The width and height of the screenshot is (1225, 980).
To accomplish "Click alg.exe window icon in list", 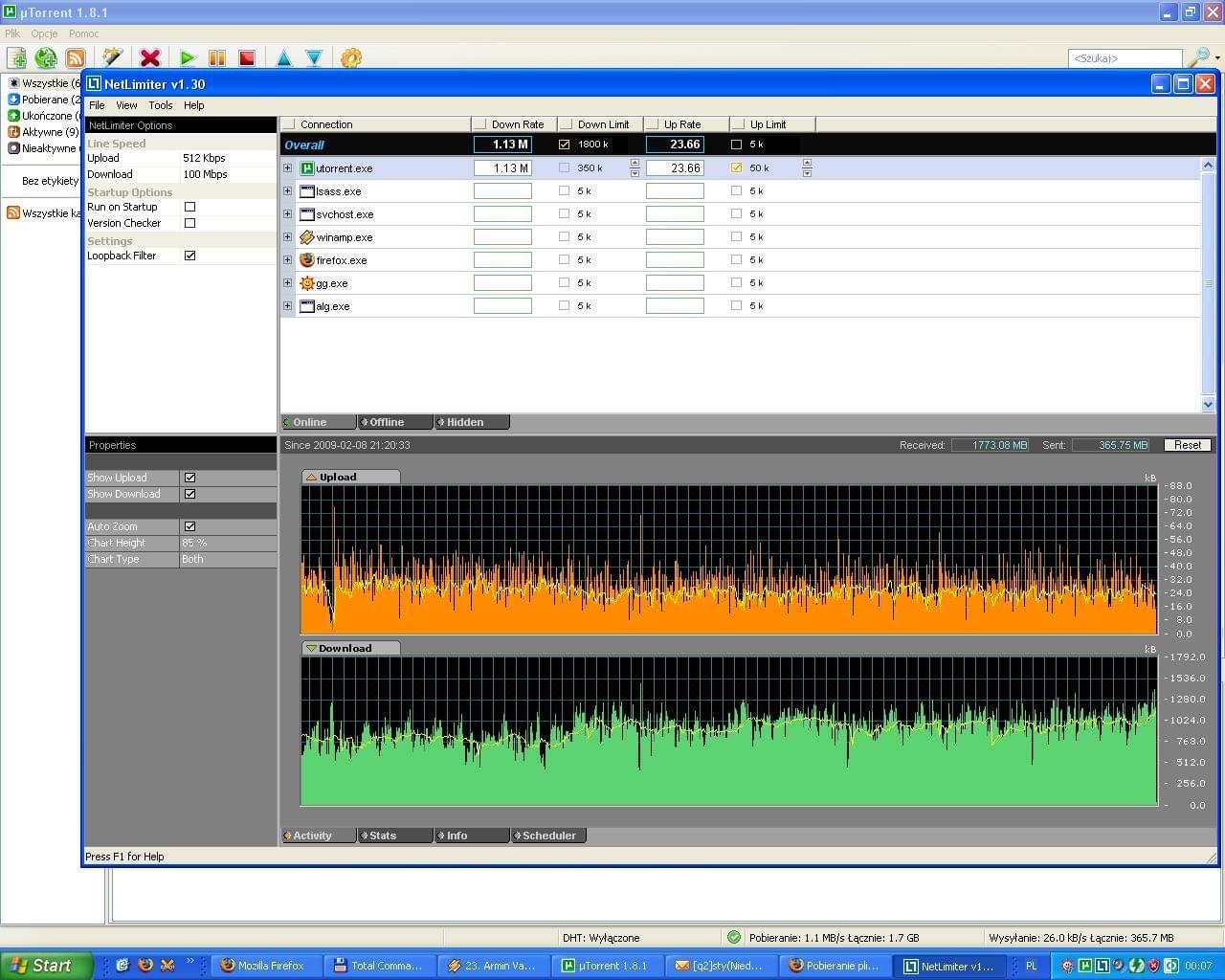I will (307, 306).
